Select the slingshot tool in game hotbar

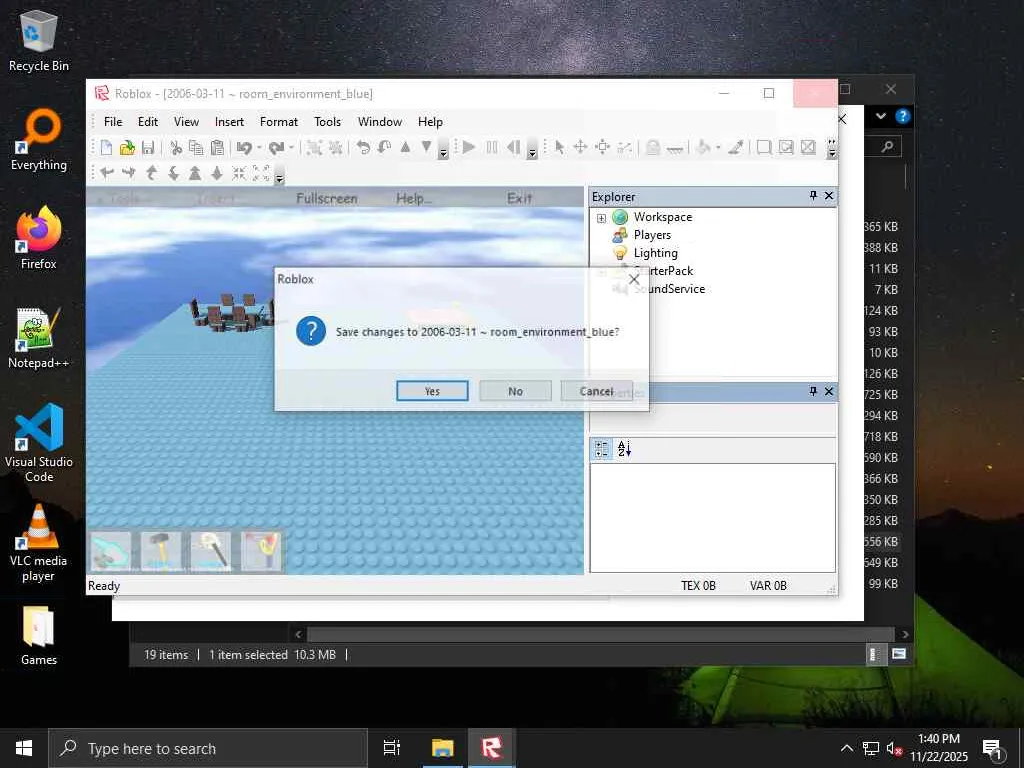262,552
